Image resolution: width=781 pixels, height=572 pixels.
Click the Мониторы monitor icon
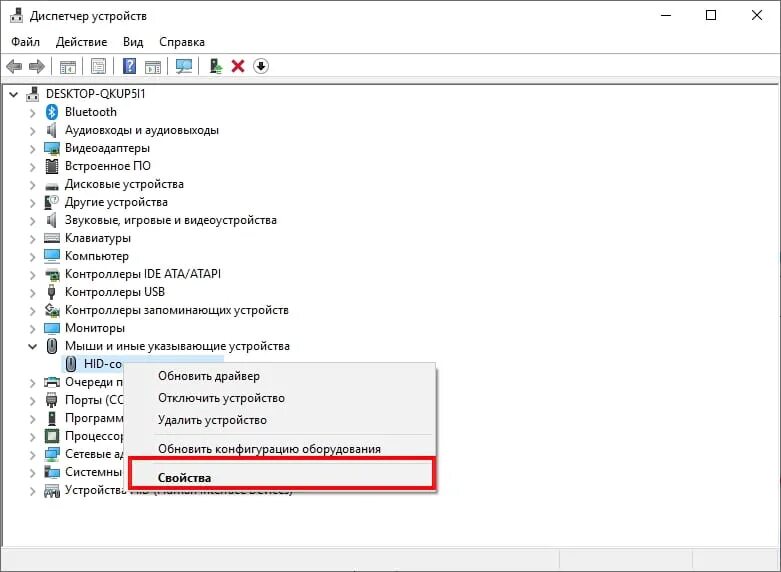pos(52,328)
